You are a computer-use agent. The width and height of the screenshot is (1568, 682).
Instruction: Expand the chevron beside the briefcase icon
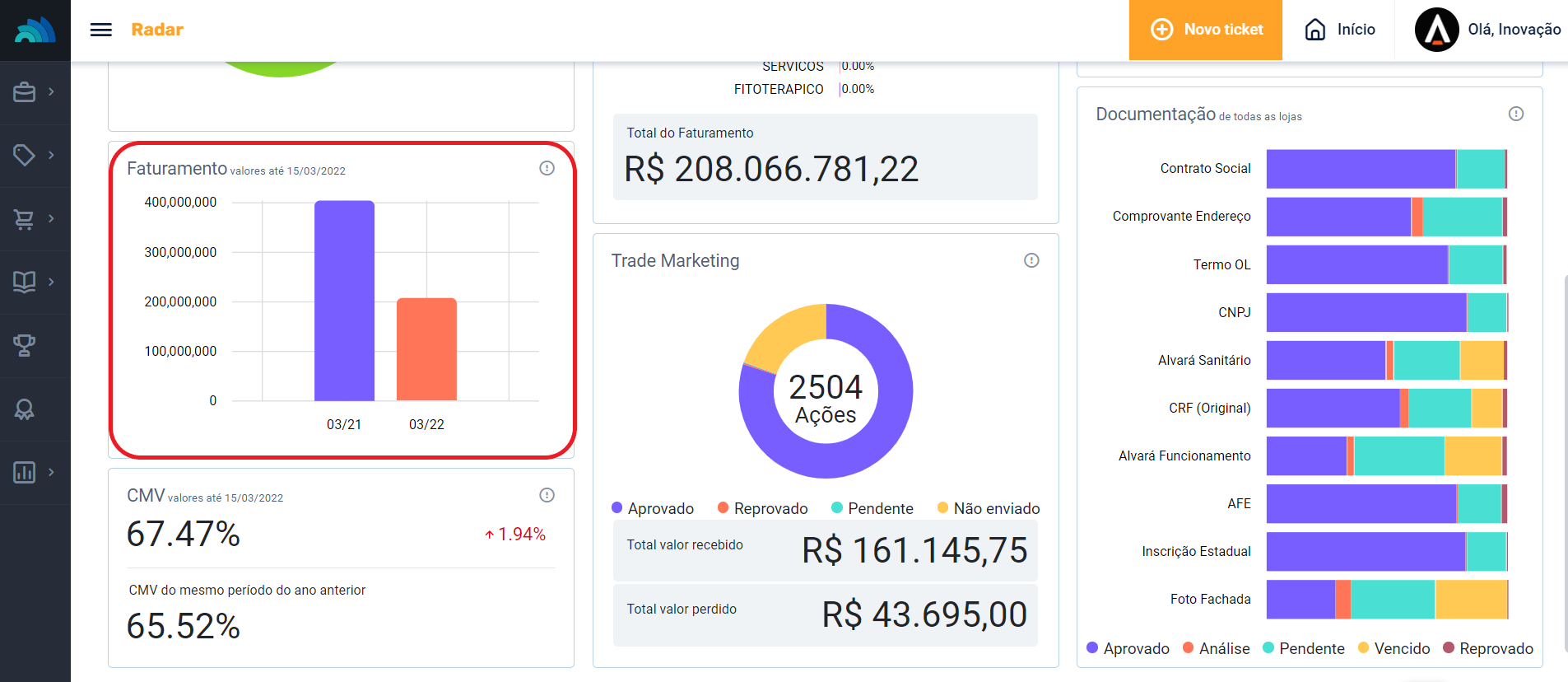pos(51,91)
